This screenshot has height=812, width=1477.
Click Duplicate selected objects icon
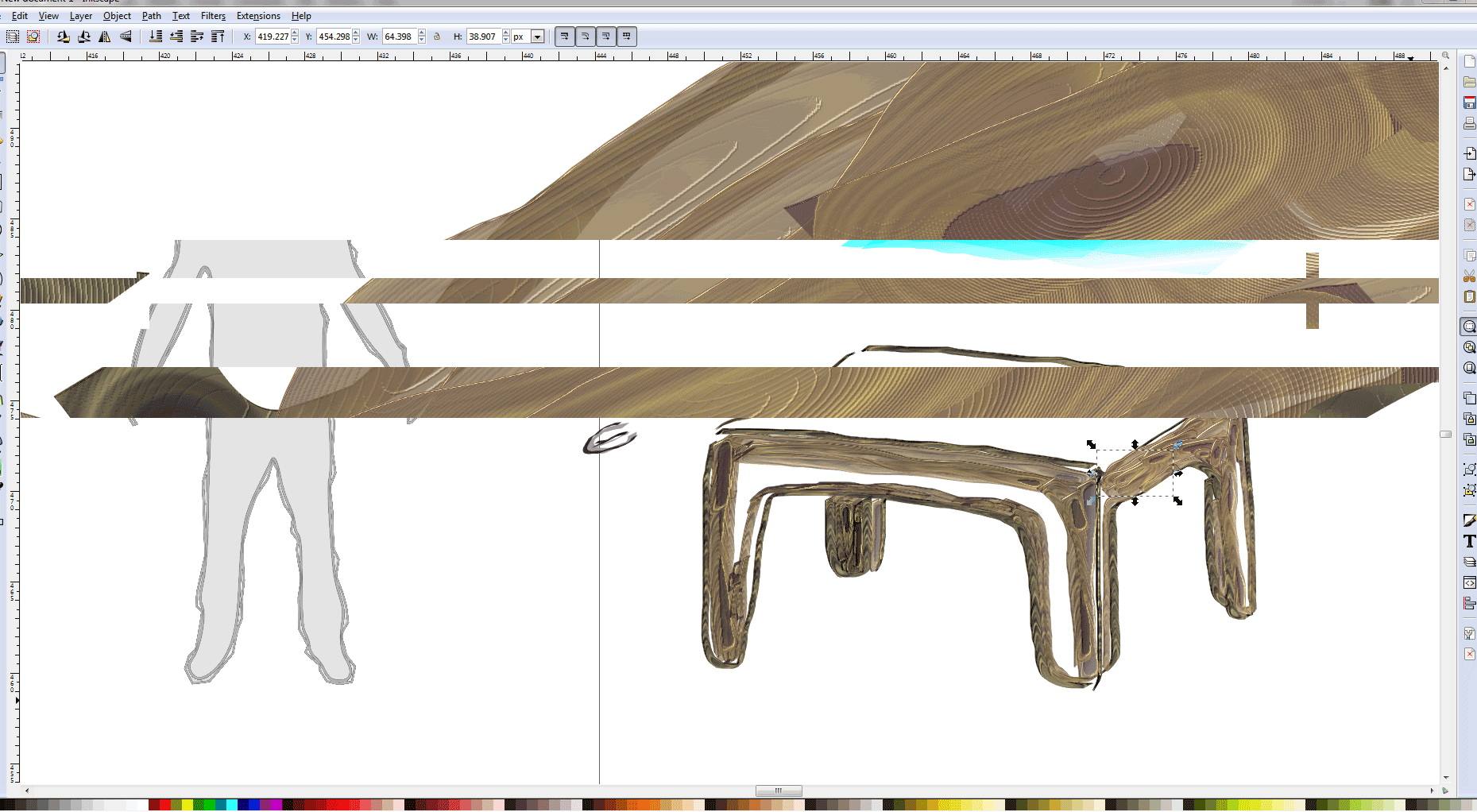point(1469,398)
